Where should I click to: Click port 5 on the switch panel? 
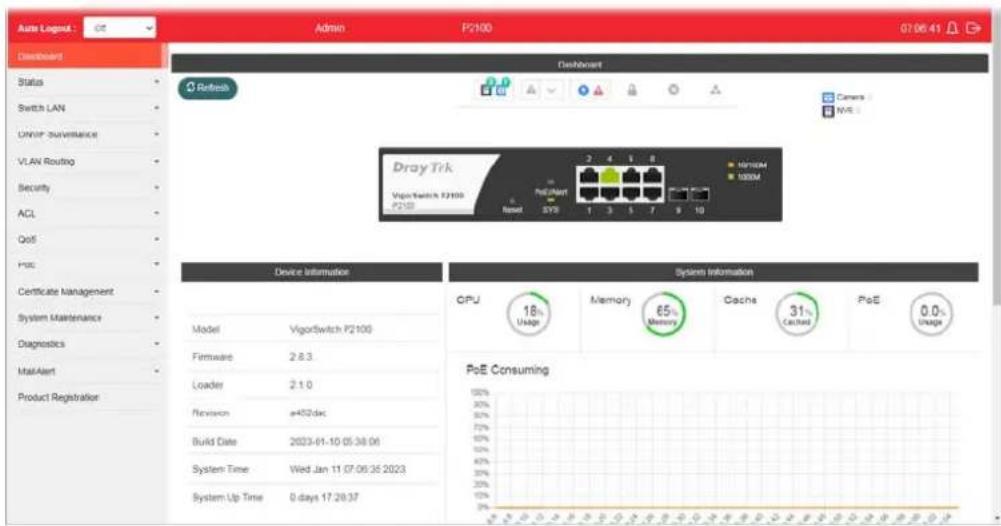coord(631,193)
